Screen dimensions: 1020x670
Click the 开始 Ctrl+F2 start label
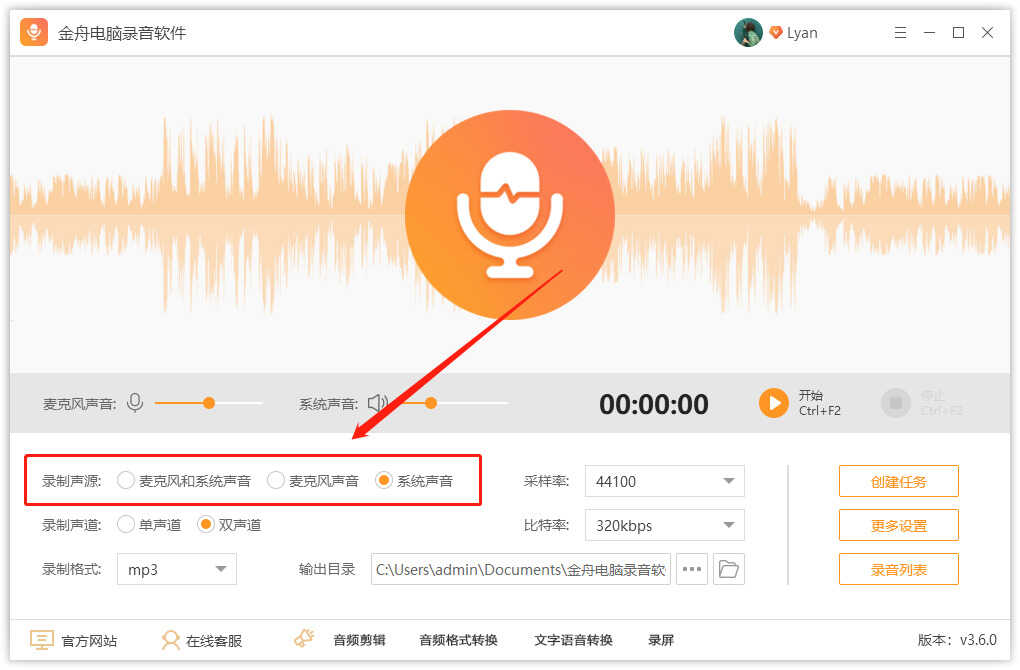coord(820,403)
